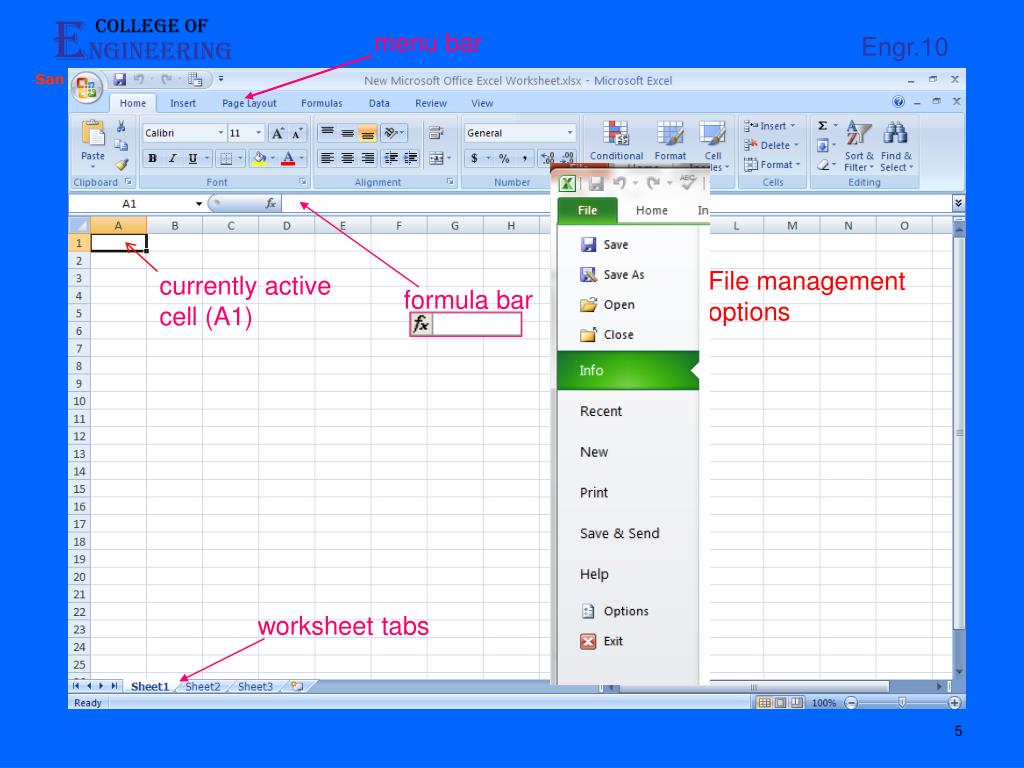
Task: Open the Formulas ribbon tab
Action: pyautogui.click(x=321, y=103)
